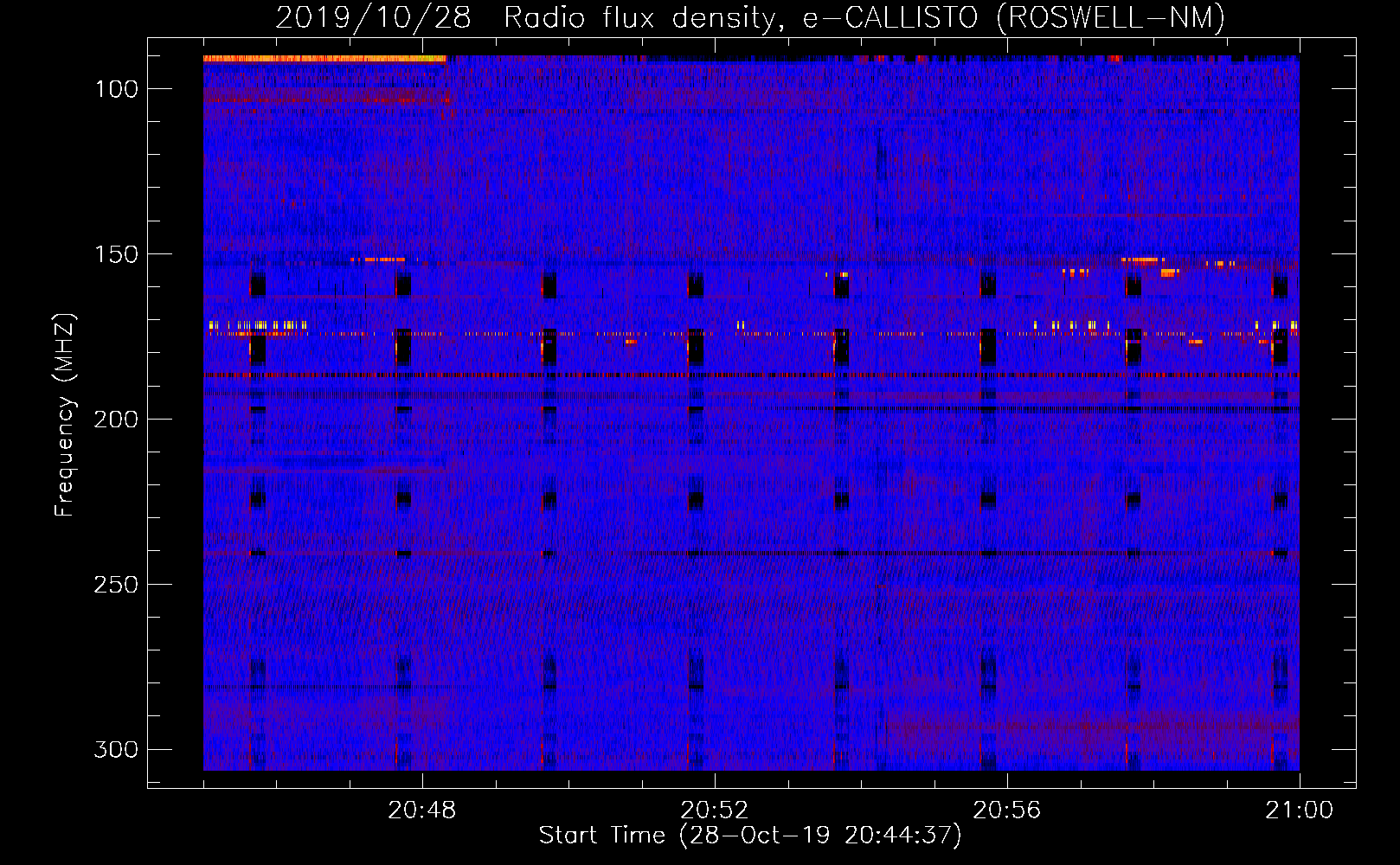Click the 200 frequency tick label
This screenshot has height=865, width=1400.
point(115,420)
